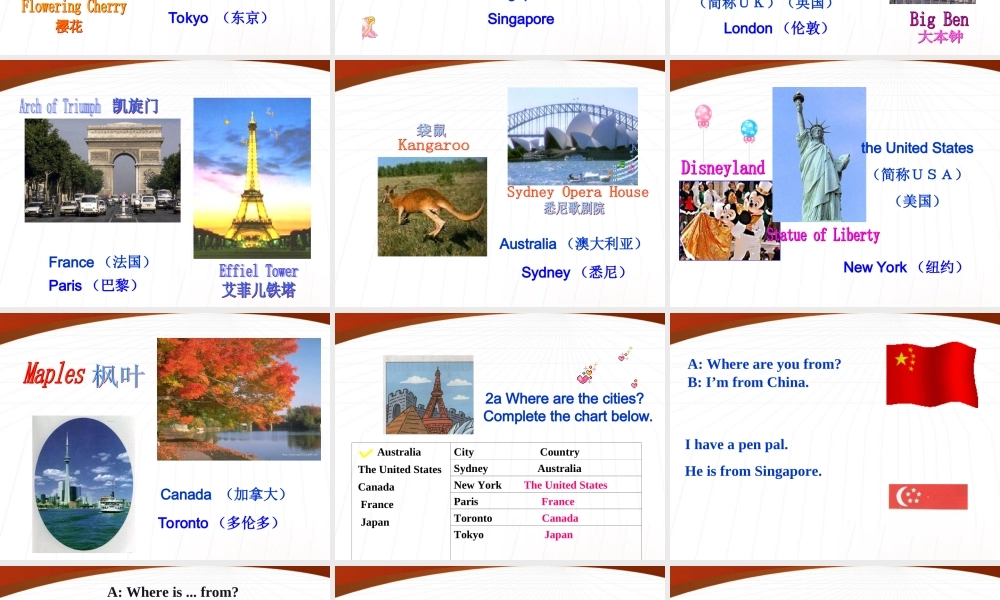The width and height of the screenshot is (1000, 600).
Task: Click the pink 'The United States' answer cell
Action: click(x=566, y=485)
